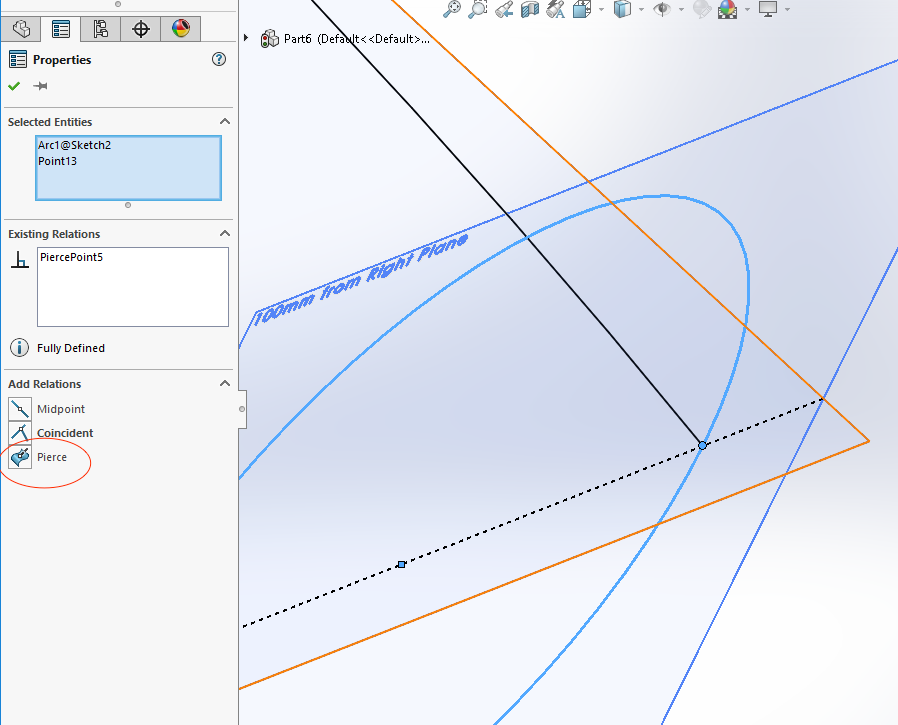The image size is (898, 725).
Task: Switch to the FeatureManager design tree tab
Action: pos(21,28)
